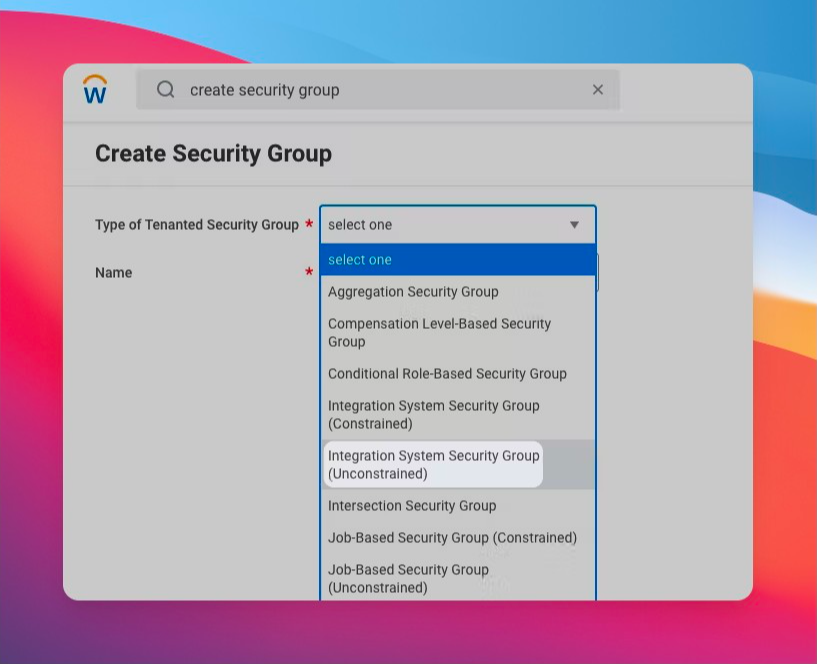Choose Integration System Security Group (Constrained)
The image size is (817, 664).
[433, 414]
